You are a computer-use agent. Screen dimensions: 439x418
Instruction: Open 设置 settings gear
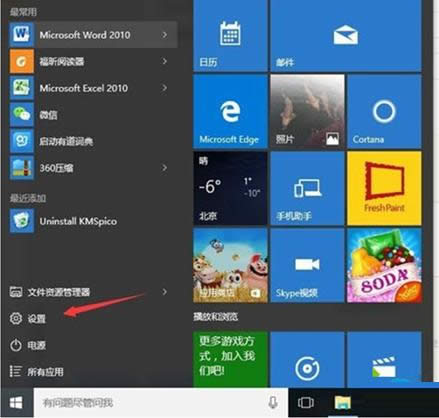click(x=16, y=318)
